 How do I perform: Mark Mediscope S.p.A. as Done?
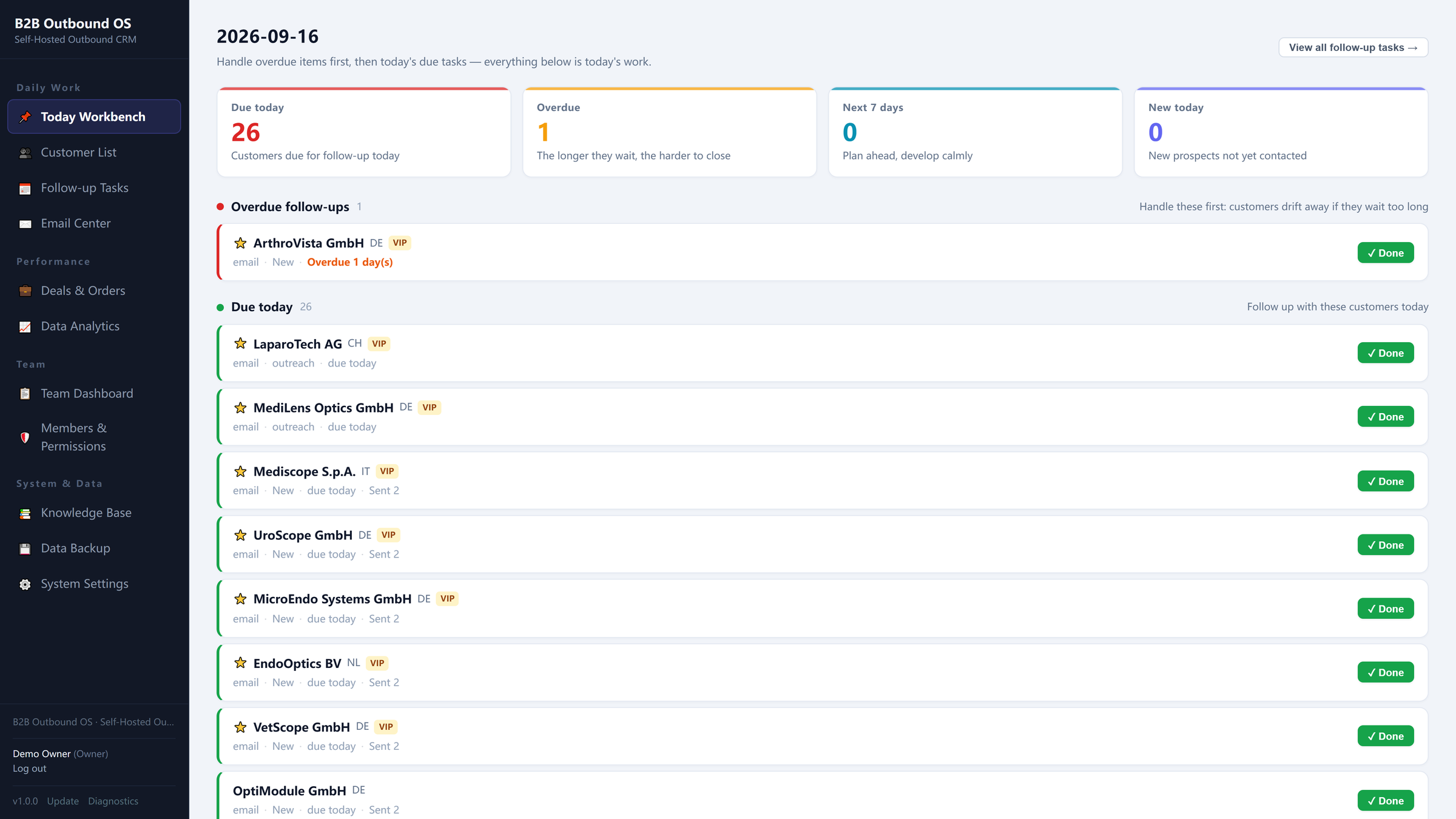click(x=1386, y=481)
